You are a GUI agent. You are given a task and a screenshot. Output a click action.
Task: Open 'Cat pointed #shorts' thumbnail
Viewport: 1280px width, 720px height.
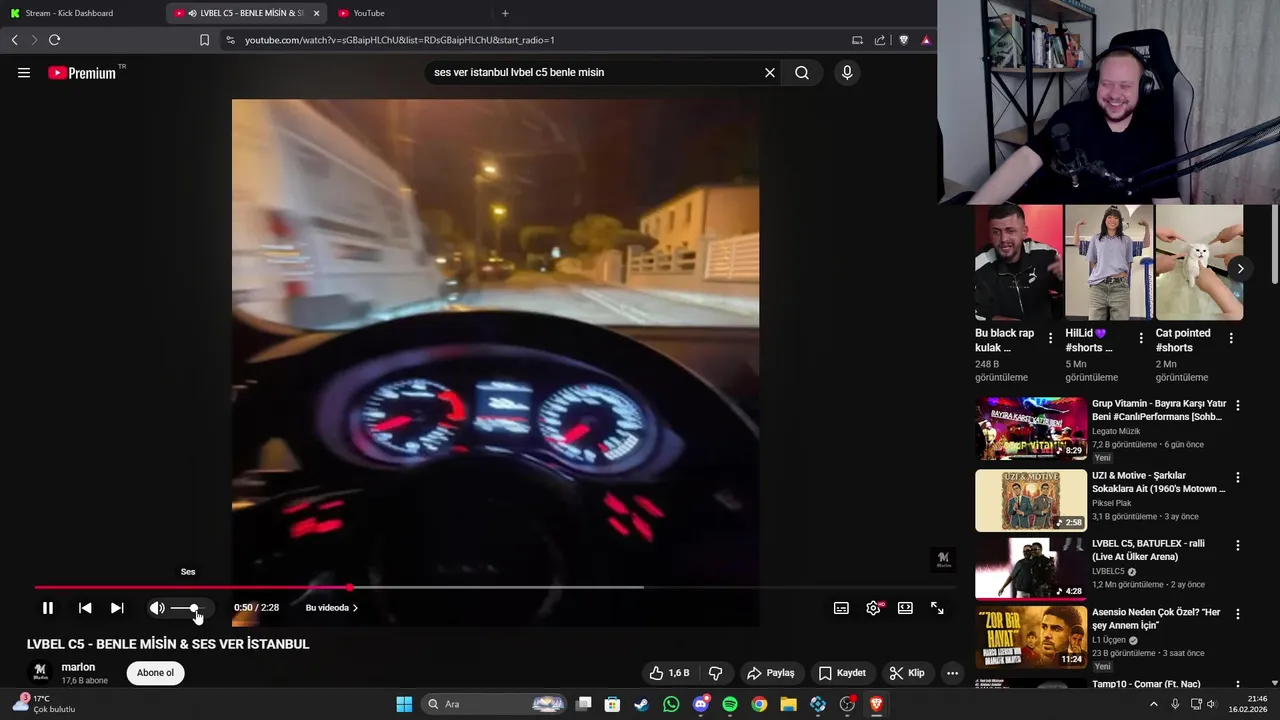pyautogui.click(x=1199, y=262)
